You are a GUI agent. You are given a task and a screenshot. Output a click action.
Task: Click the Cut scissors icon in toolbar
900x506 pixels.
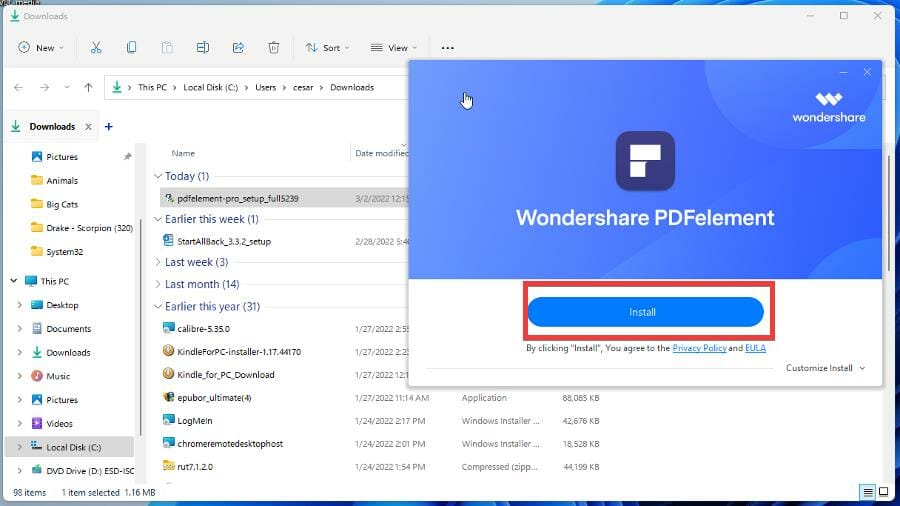pos(96,48)
